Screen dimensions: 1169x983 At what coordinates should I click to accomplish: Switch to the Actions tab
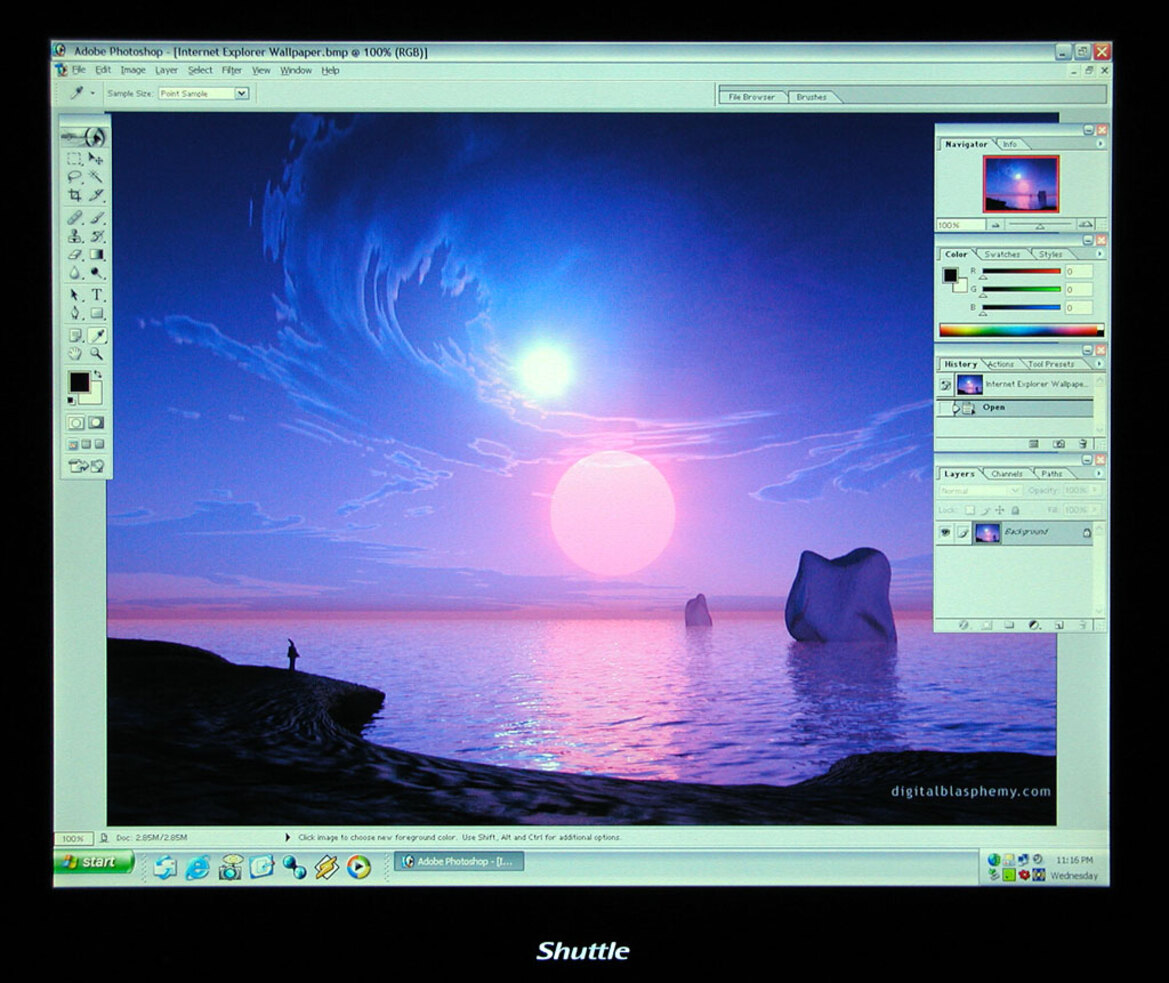(x=1001, y=364)
